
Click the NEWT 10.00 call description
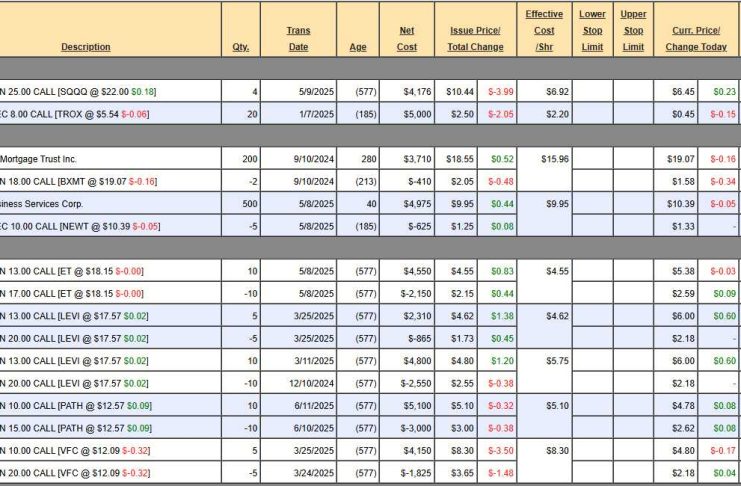pyautogui.click(x=78, y=226)
